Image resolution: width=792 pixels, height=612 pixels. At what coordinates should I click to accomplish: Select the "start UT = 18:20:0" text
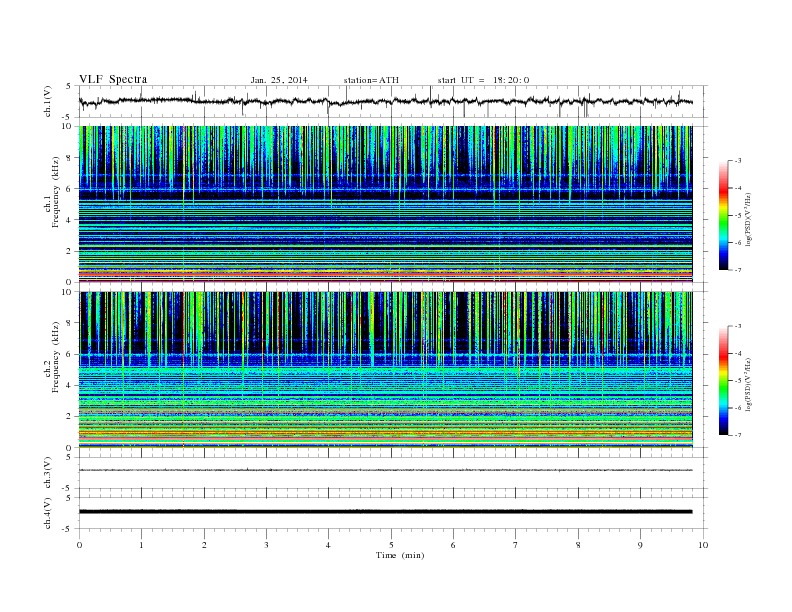(483, 80)
